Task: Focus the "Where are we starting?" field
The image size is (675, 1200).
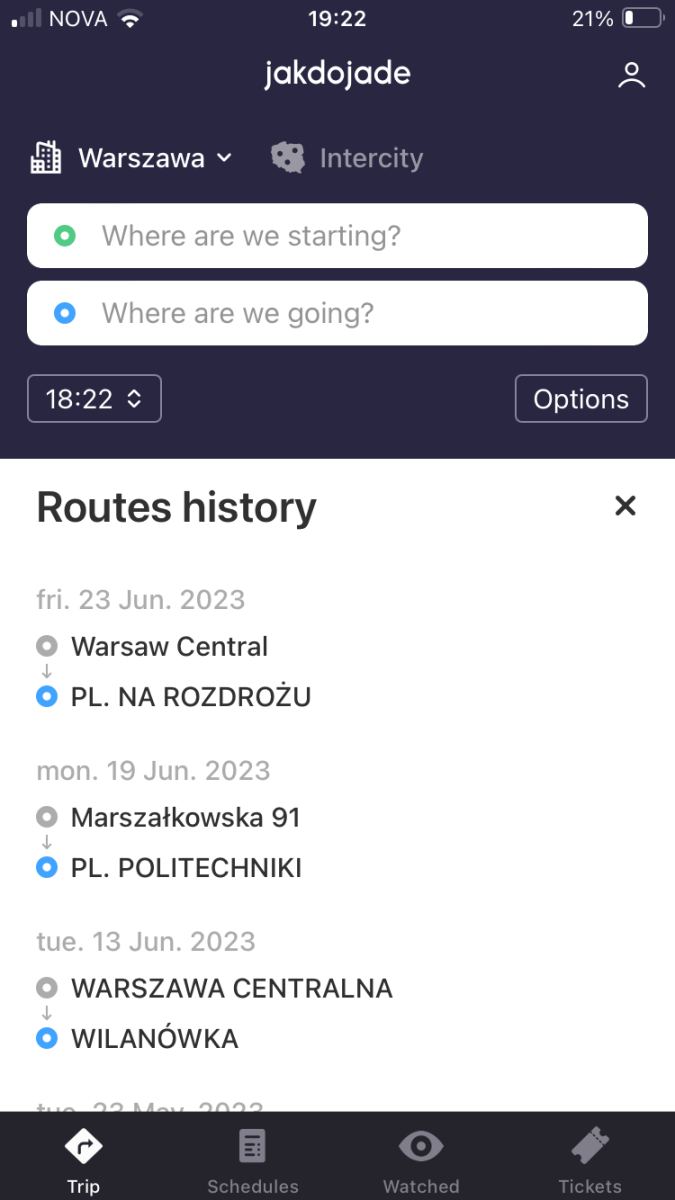Action: pyautogui.click(x=337, y=236)
